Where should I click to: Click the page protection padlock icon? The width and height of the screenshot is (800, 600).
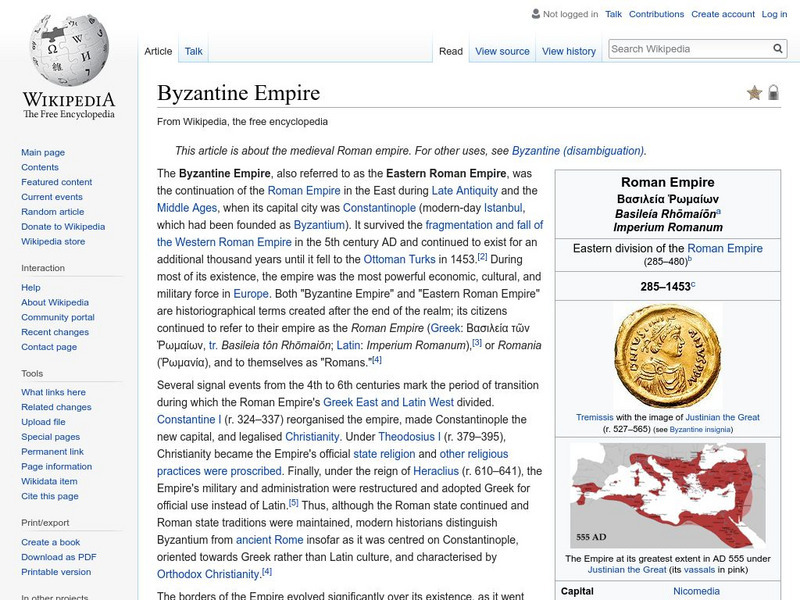[x=773, y=93]
